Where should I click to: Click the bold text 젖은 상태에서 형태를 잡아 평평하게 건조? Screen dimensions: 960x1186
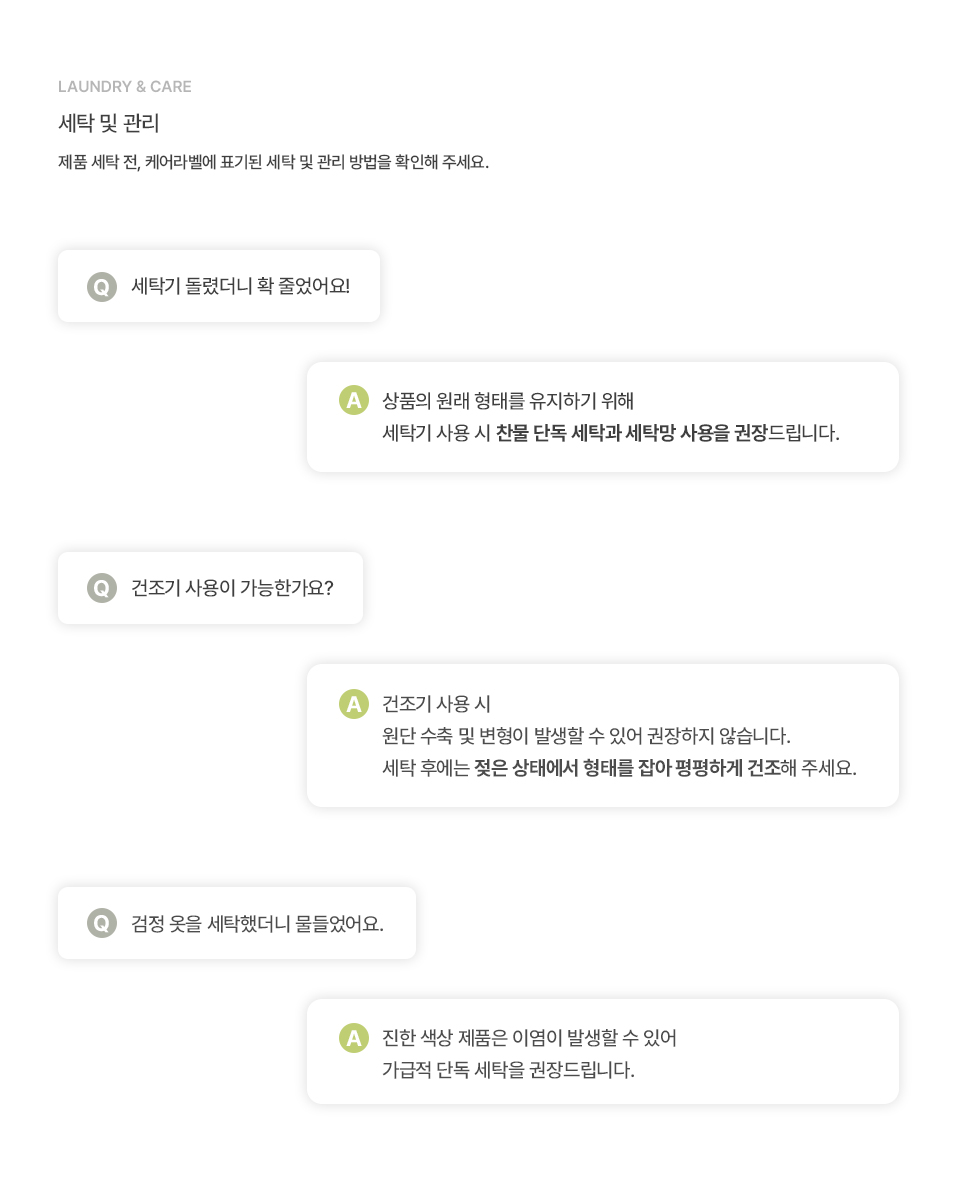pos(627,768)
